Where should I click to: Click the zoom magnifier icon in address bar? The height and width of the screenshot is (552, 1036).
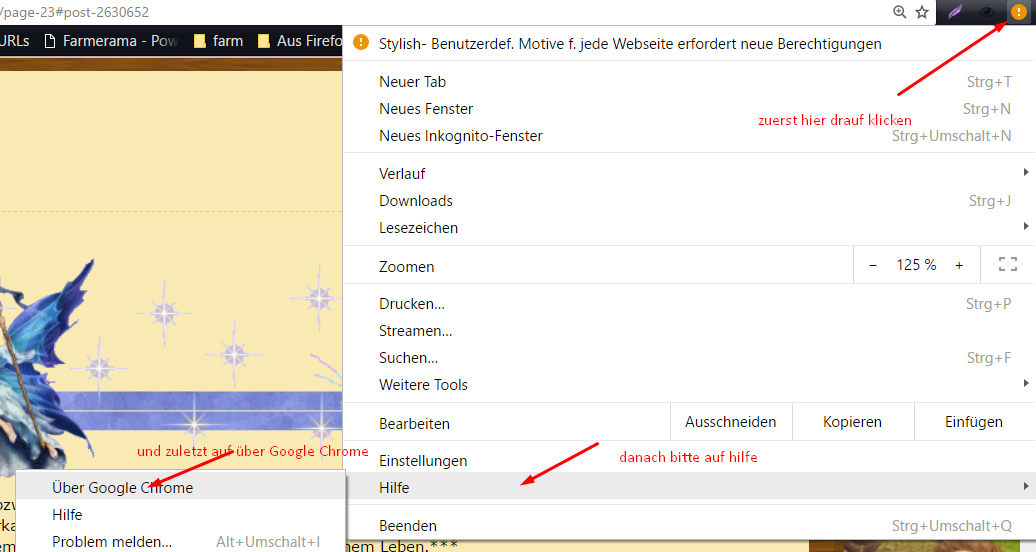click(899, 12)
